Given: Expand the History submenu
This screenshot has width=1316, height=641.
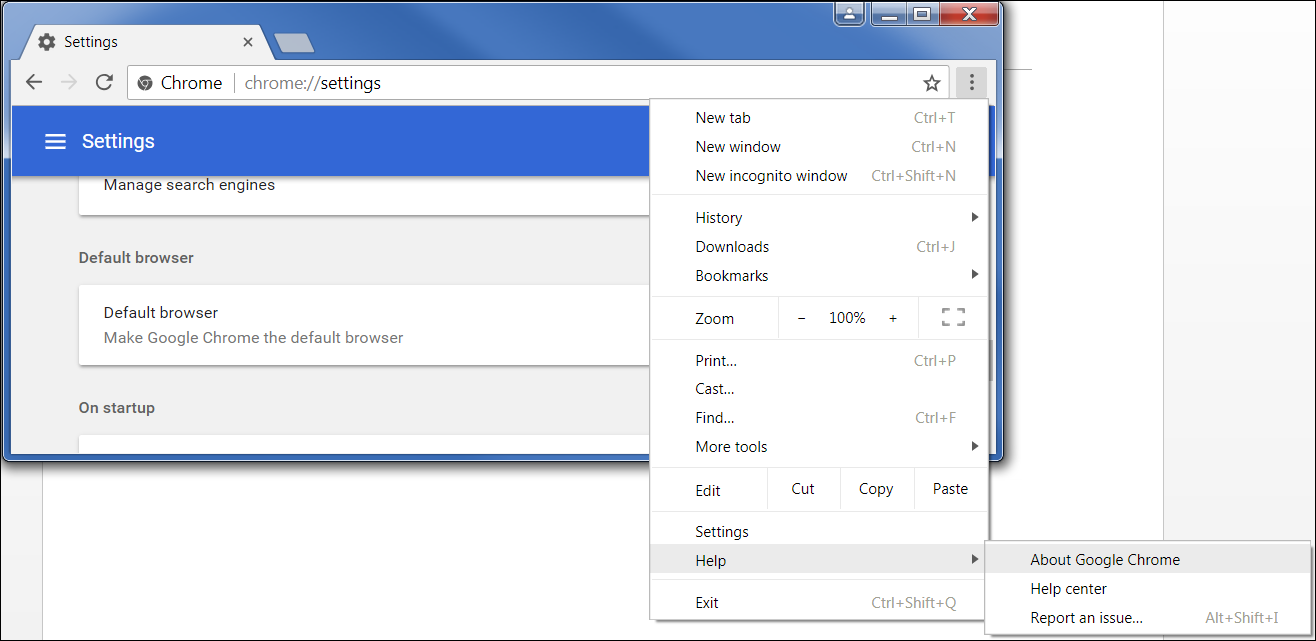Looking at the screenshot, I should (x=719, y=217).
